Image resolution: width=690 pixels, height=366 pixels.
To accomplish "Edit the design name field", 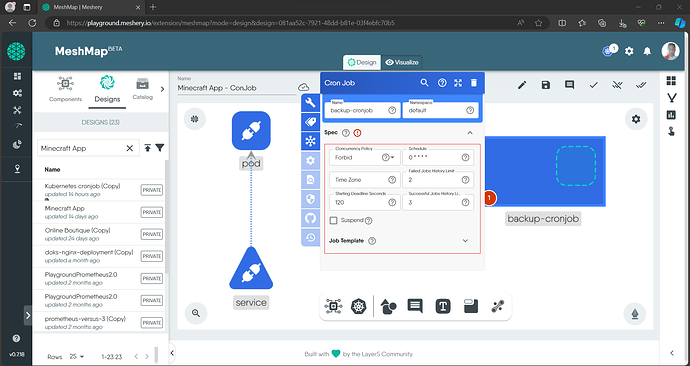I will (x=236, y=88).
